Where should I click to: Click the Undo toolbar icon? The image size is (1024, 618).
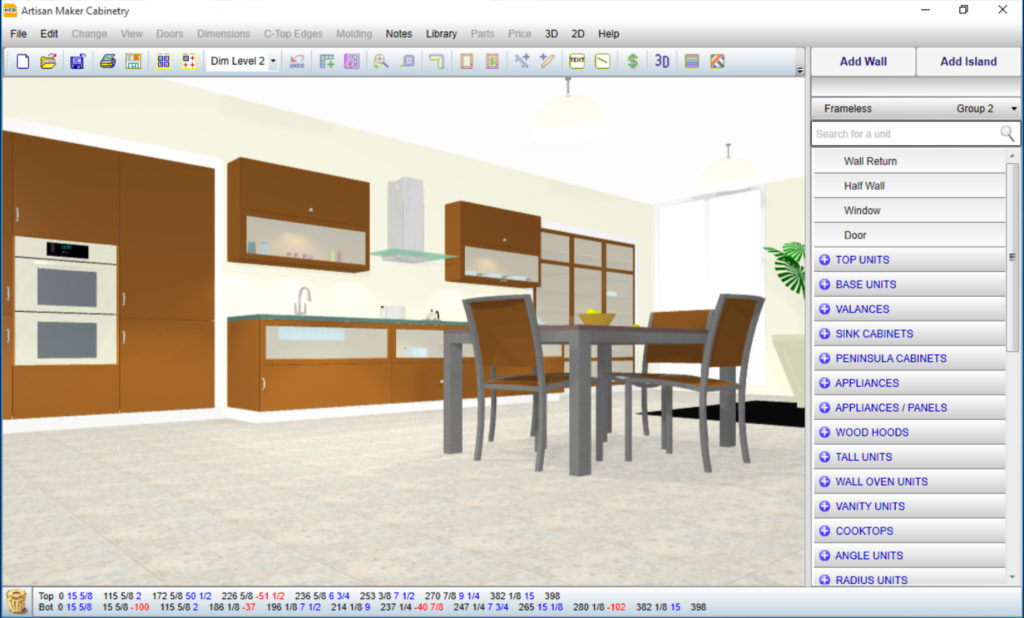(x=297, y=61)
